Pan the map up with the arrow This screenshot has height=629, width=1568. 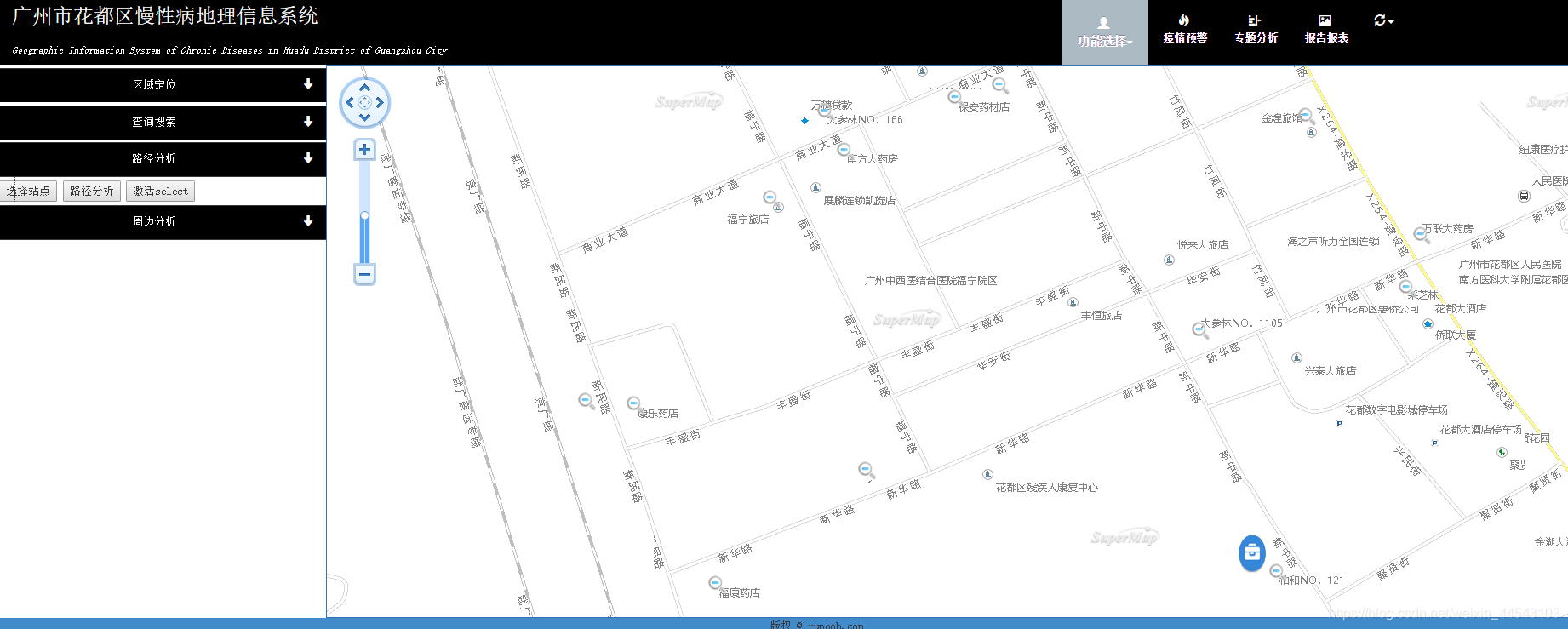[364, 88]
